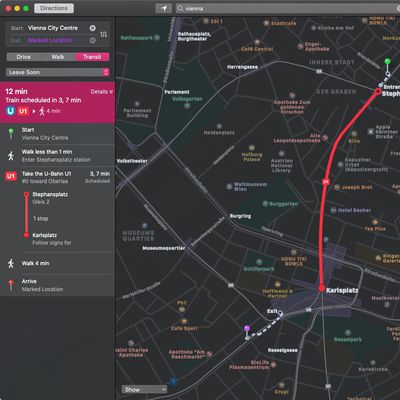Click the purple destination pin on map

(x=247, y=329)
